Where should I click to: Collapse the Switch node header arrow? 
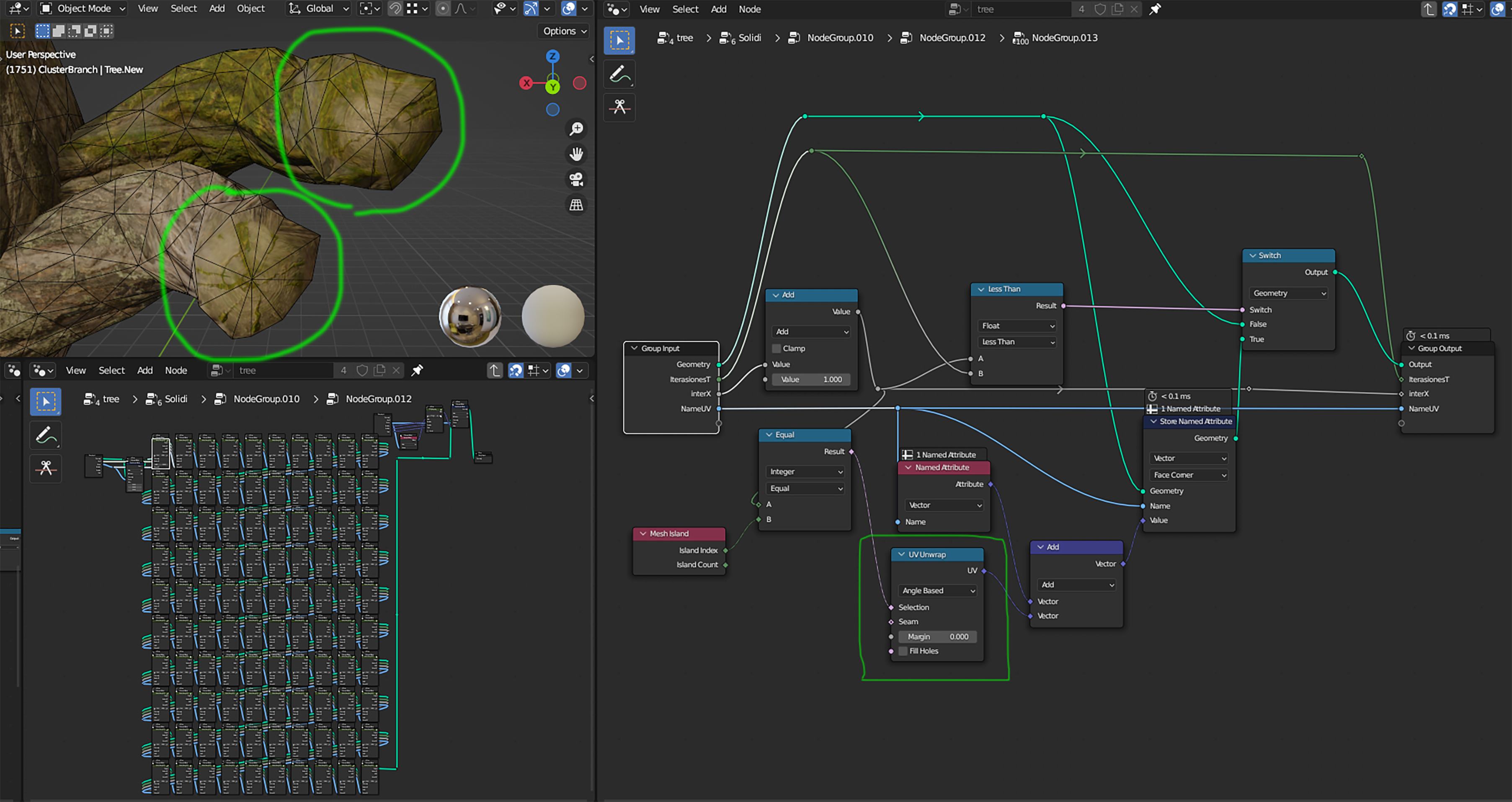[1253, 256]
